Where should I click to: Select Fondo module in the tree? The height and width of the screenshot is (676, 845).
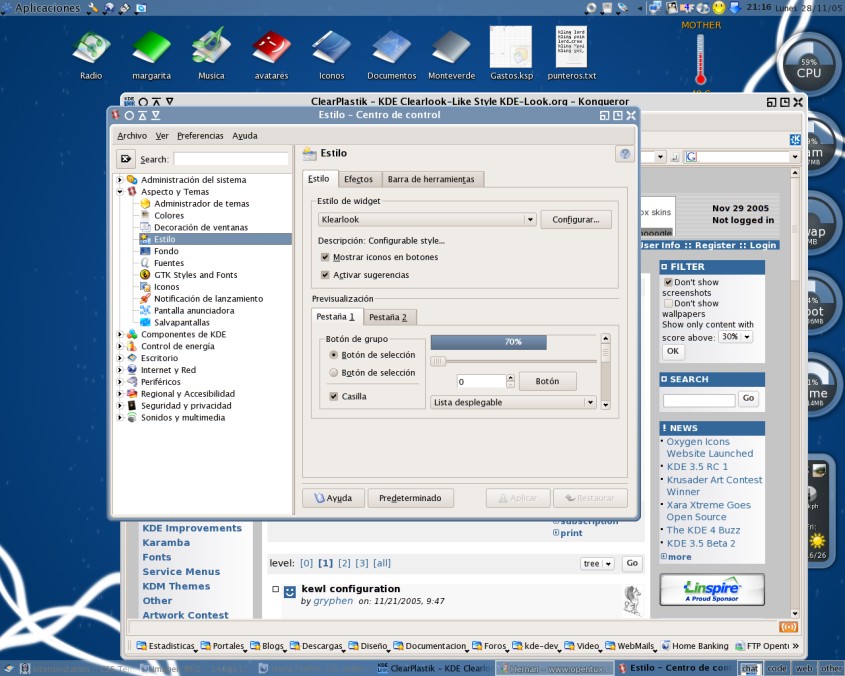coord(166,251)
